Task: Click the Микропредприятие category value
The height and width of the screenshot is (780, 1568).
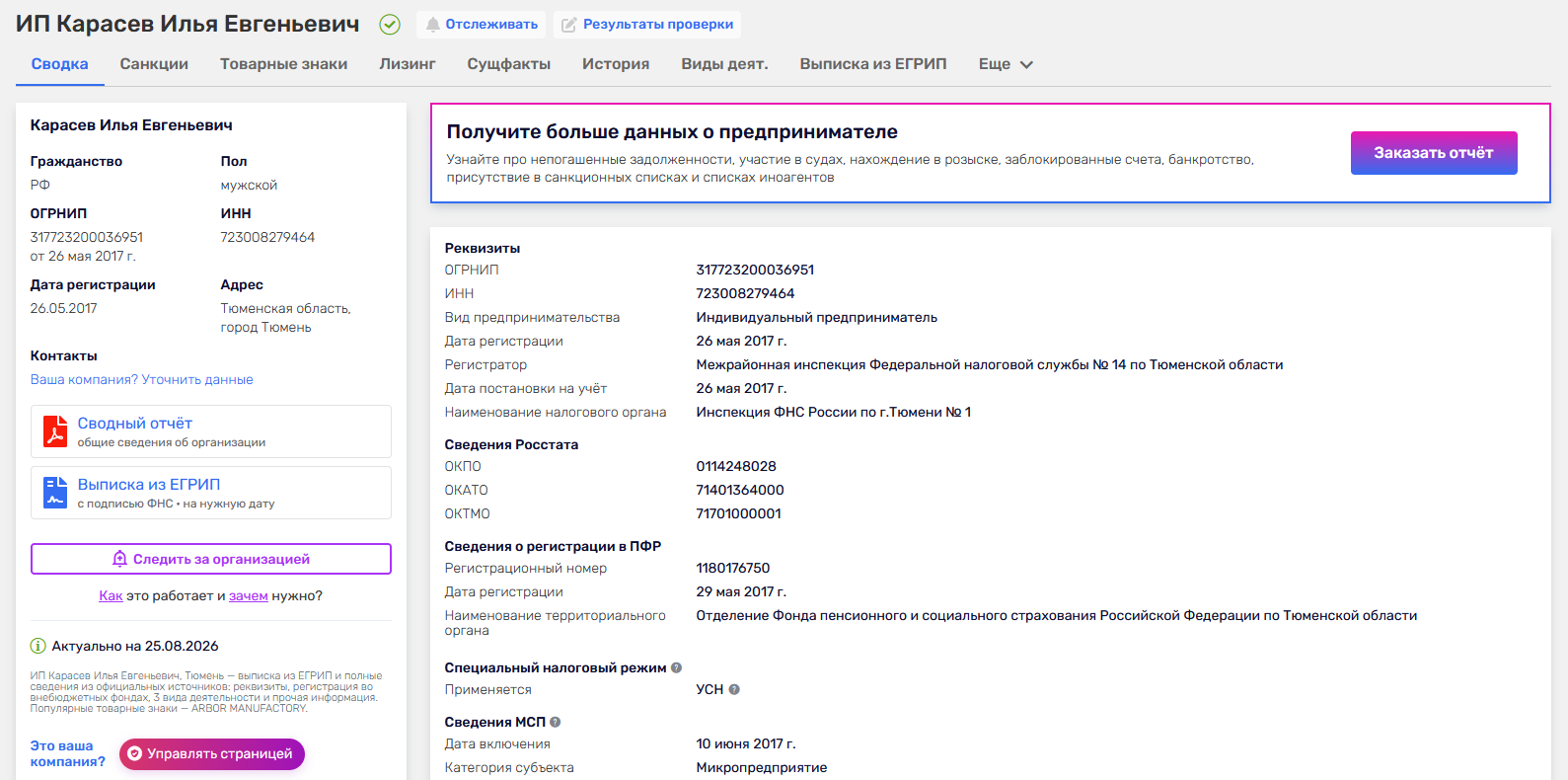Action: click(762, 767)
